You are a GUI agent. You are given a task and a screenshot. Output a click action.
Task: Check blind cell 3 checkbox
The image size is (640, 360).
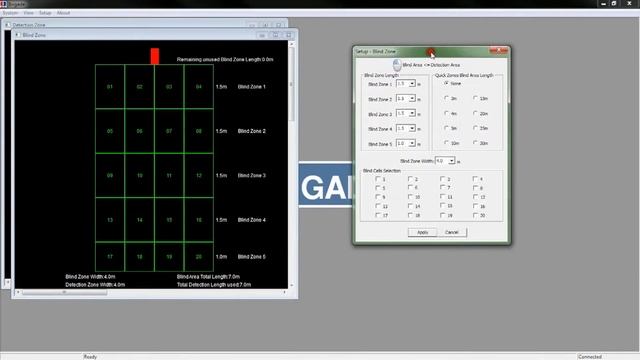pyautogui.click(x=442, y=179)
